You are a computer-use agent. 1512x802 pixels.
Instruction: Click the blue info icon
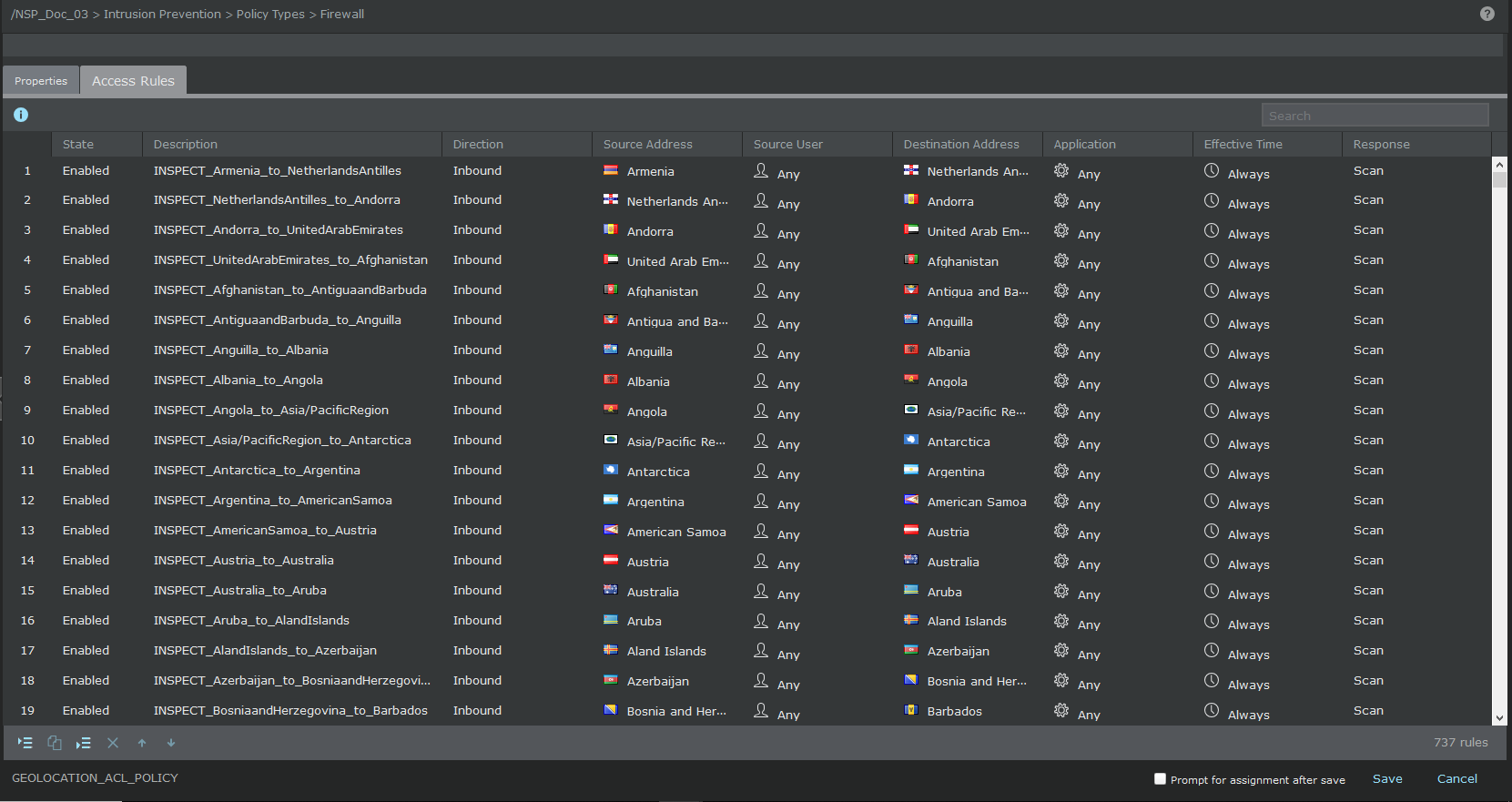pos(21,115)
